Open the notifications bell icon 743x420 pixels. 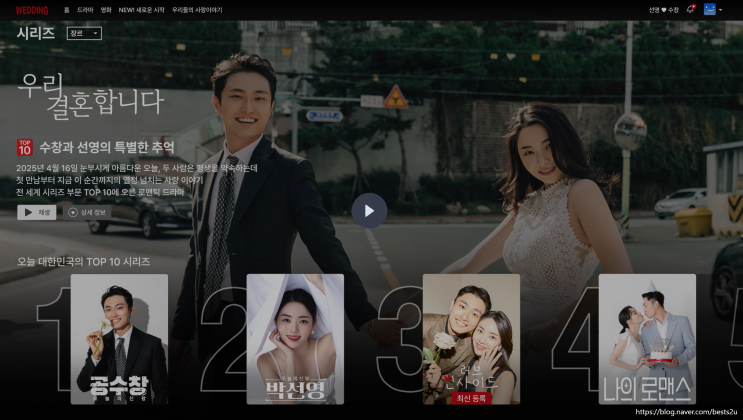(690, 9)
